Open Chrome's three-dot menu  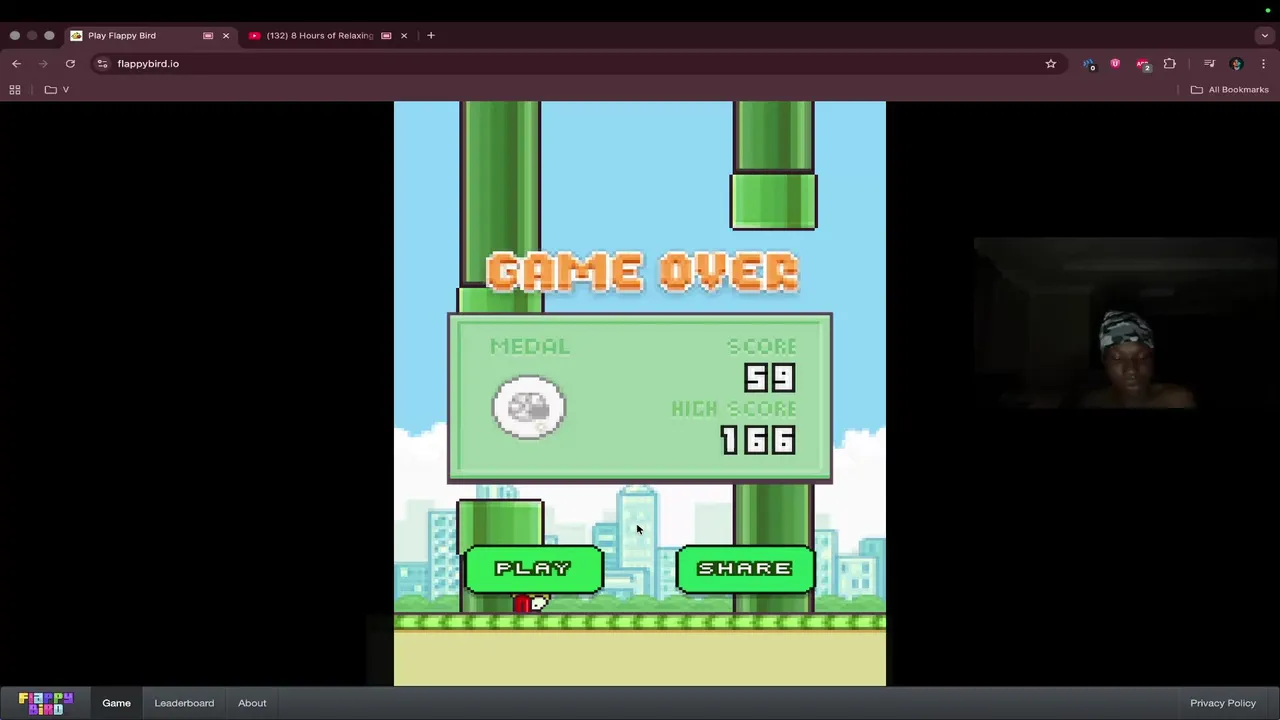pyautogui.click(x=1263, y=63)
